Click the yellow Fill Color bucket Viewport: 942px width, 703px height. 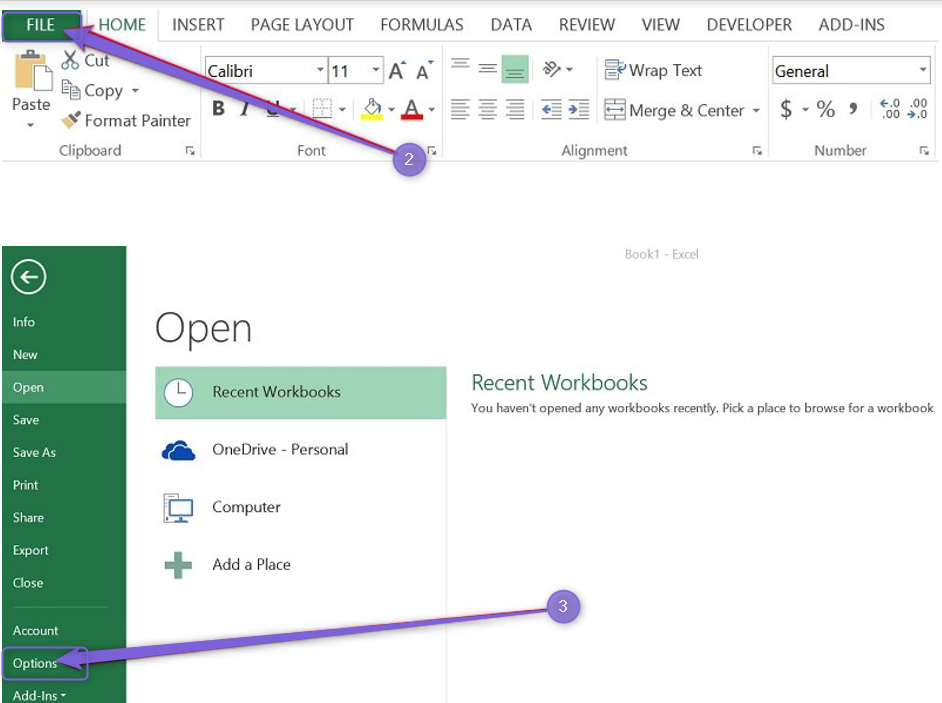(x=372, y=109)
